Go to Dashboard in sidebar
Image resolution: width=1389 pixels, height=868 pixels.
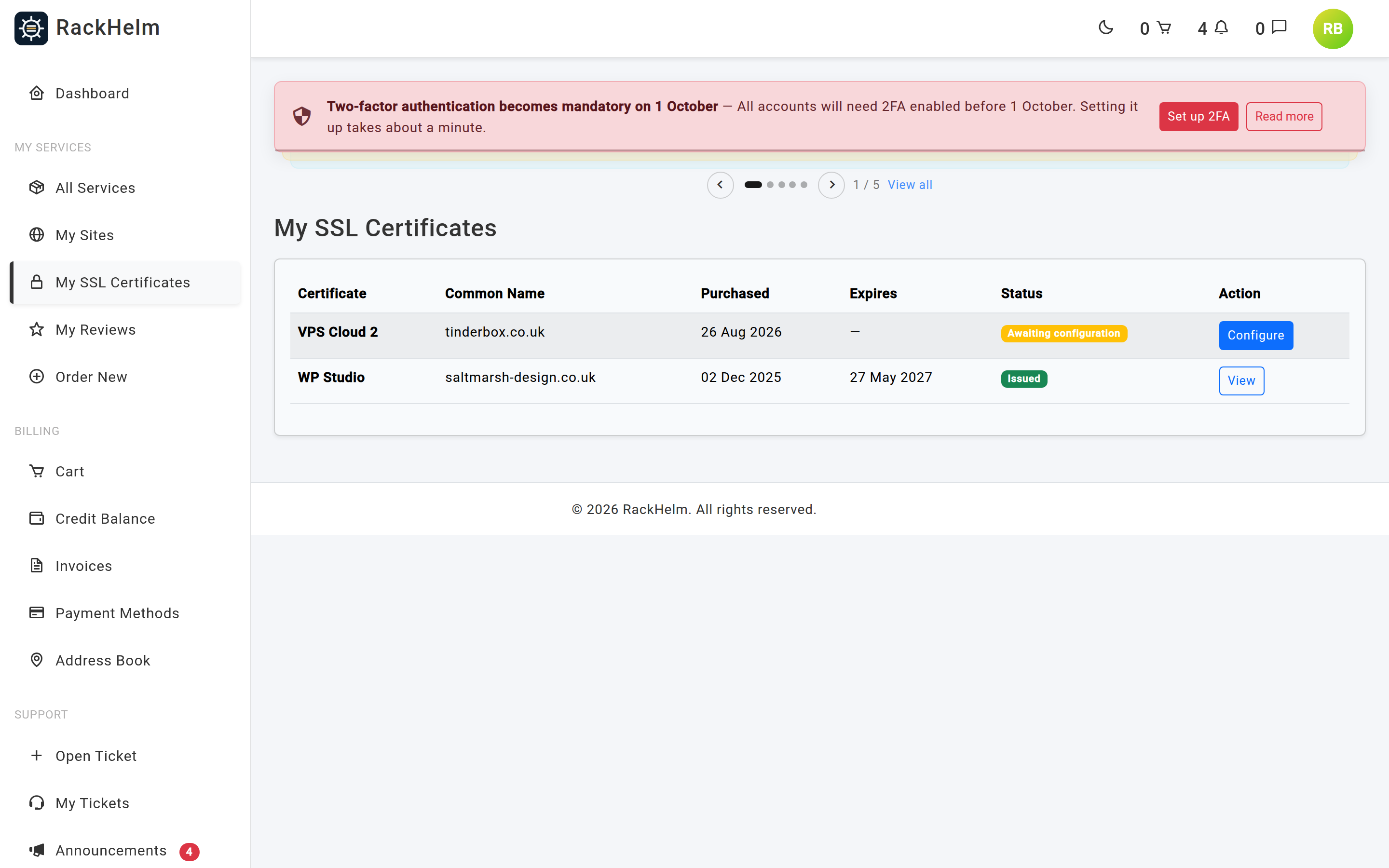[125, 94]
